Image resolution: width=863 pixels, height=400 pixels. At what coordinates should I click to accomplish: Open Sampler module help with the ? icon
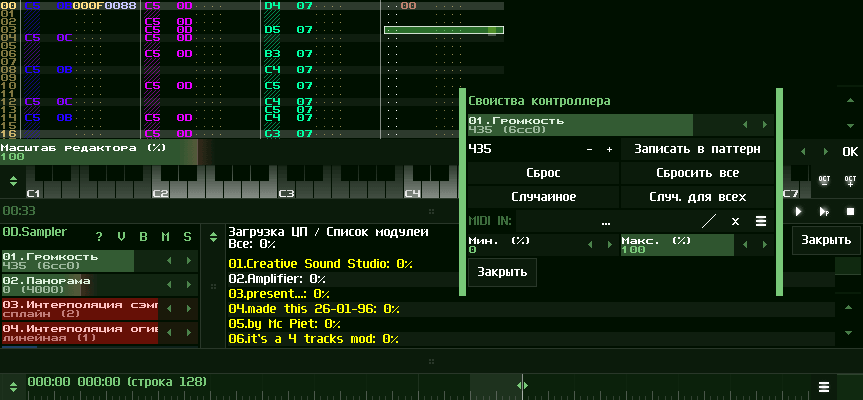(x=99, y=237)
